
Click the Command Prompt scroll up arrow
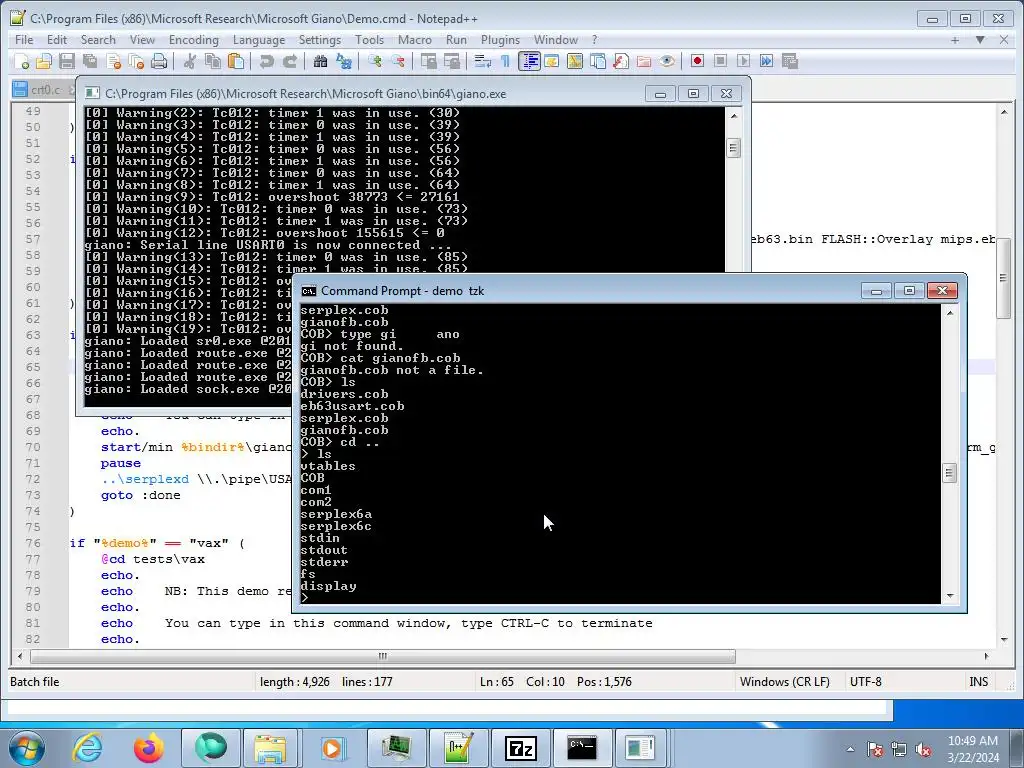click(x=950, y=313)
